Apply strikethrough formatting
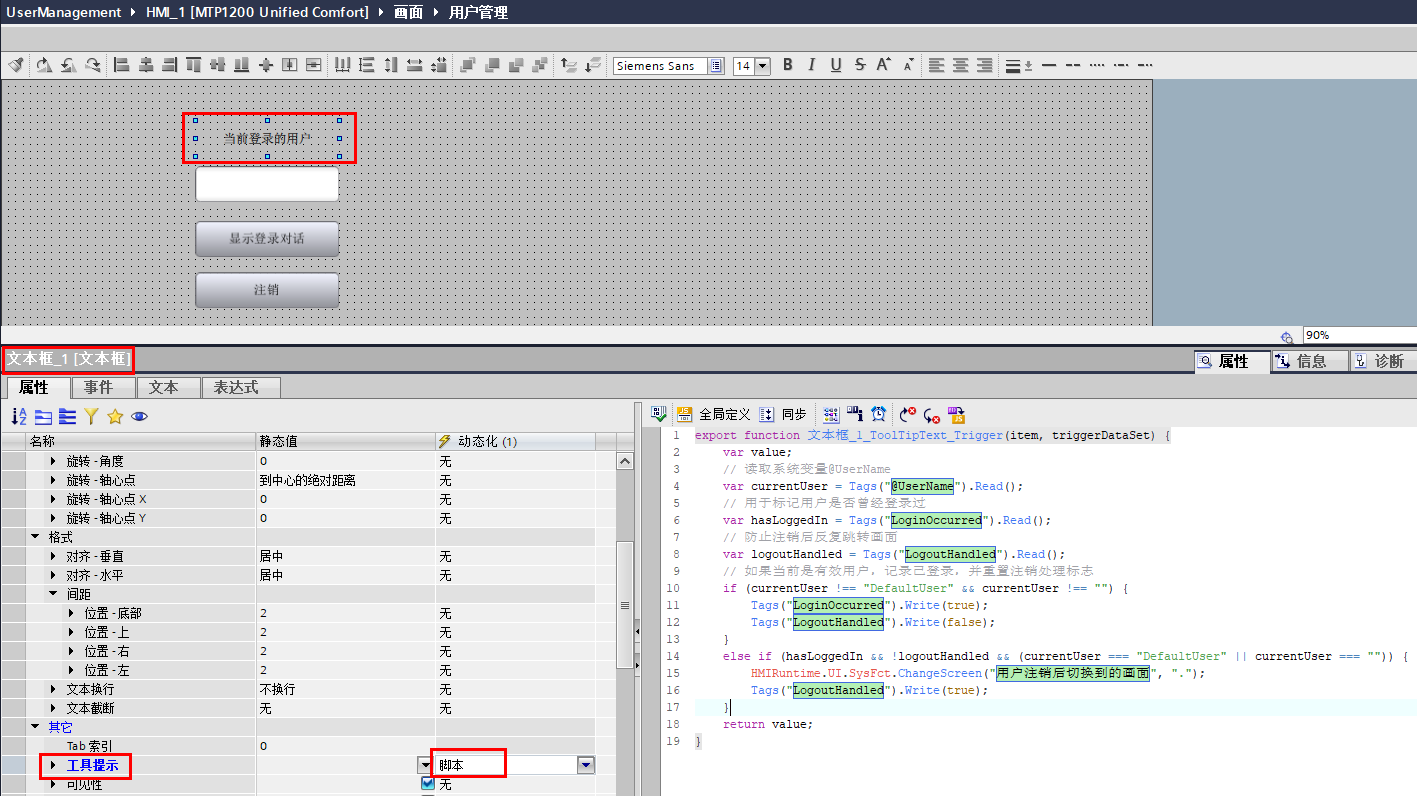This screenshot has height=796, width=1417. click(x=860, y=65)
